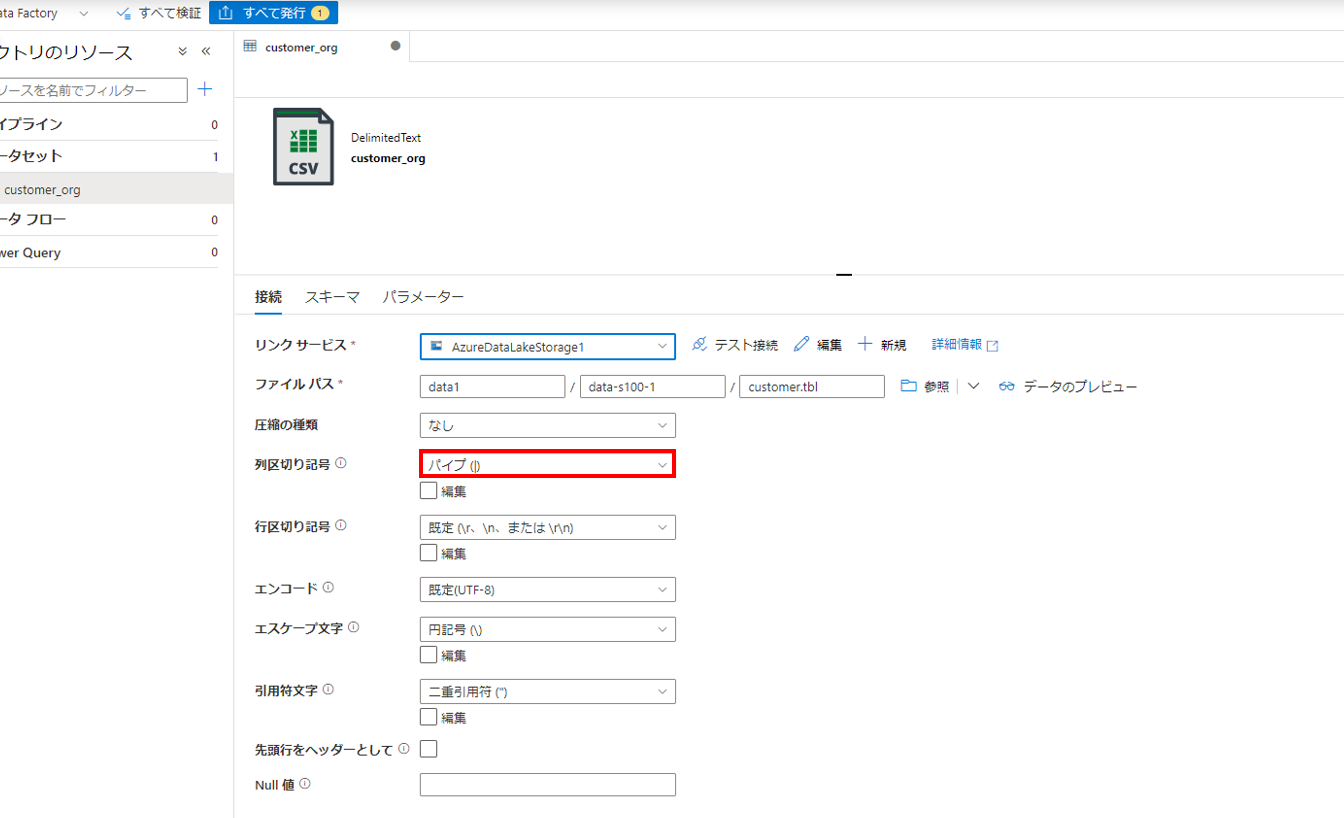Screen dimensions: 1344x818
Task: Open the 詳細情報 link
Action: coord(965,345)
